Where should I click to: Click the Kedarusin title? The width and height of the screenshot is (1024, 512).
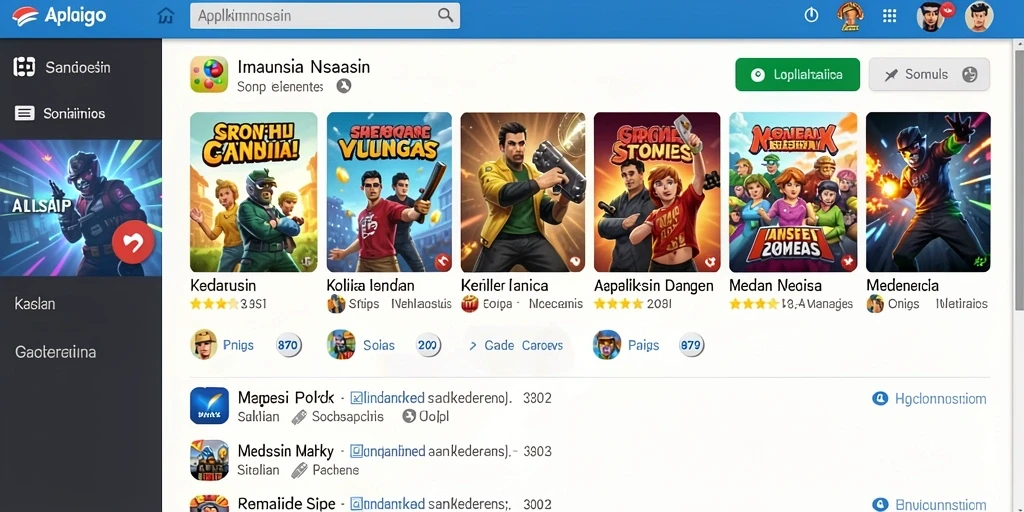223,285
